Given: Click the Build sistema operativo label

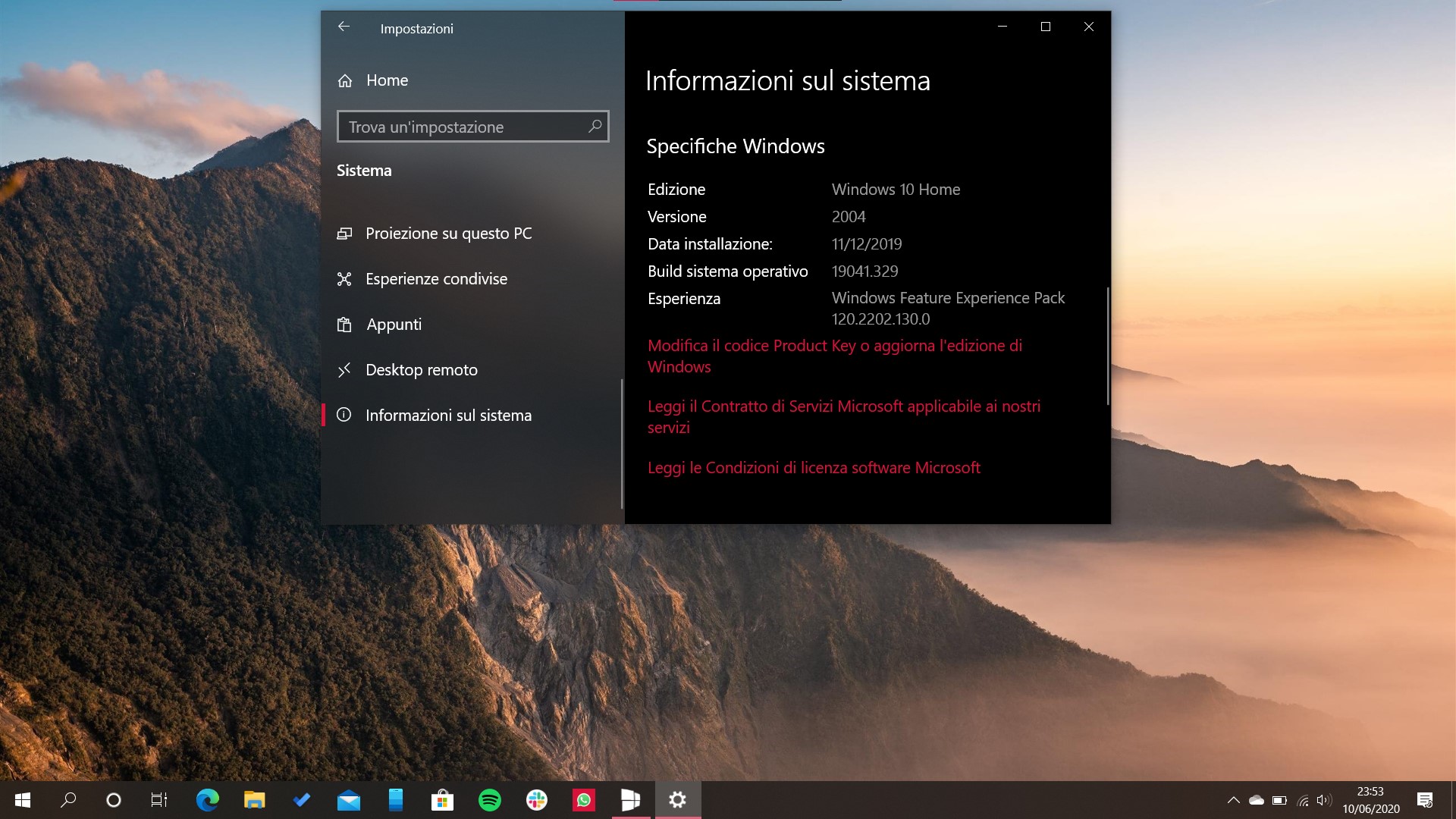Looking at the screenshot, I should (728, 271).
